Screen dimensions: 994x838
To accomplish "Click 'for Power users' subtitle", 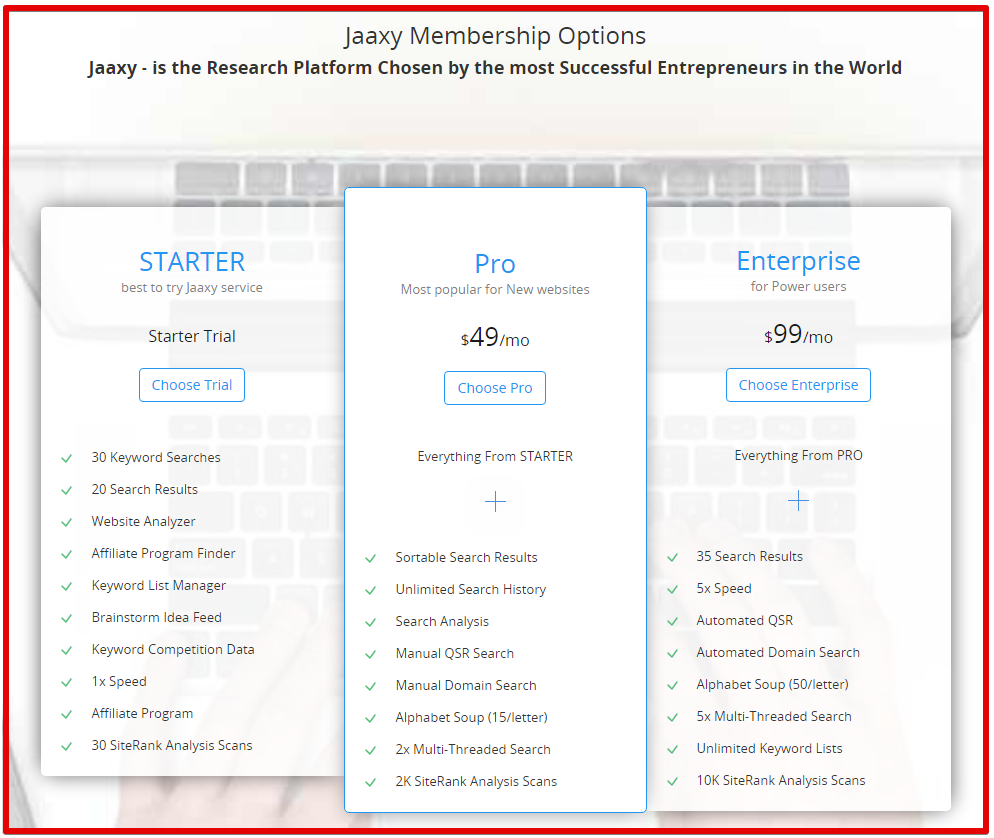I will point(798,287).
